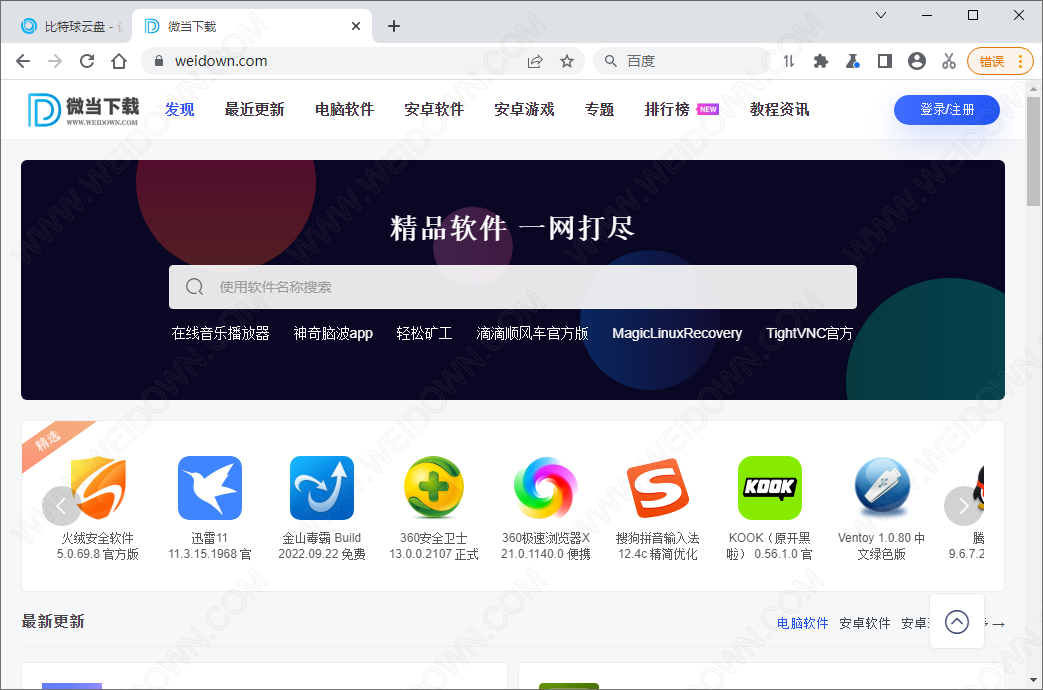Select the 安卓软件 filter under 最新更新
The width and height of the screenshot is (1043, 690).
(x=865, y=623)
